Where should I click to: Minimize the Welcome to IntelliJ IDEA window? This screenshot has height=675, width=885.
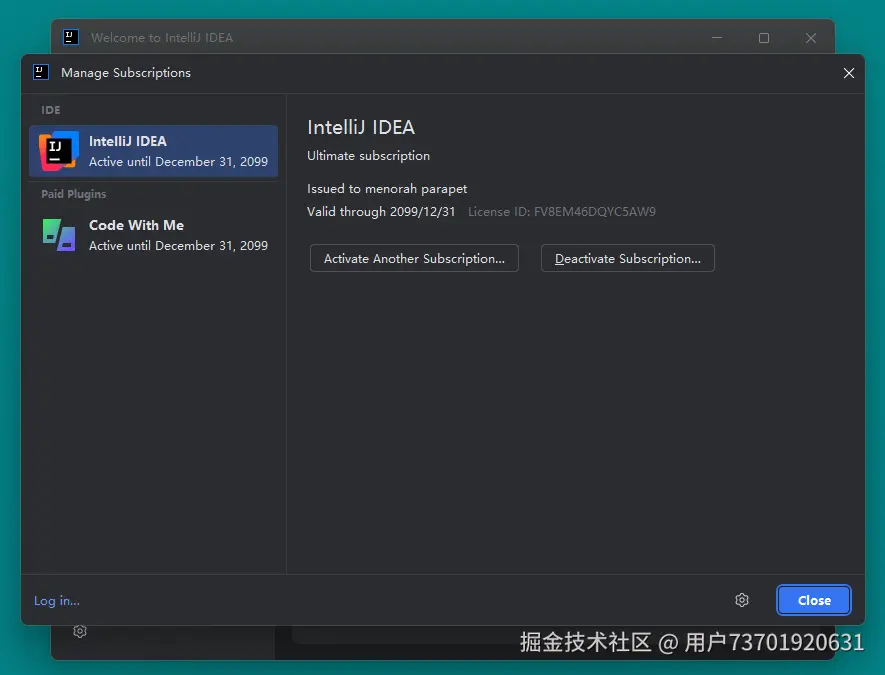[717, 38]
